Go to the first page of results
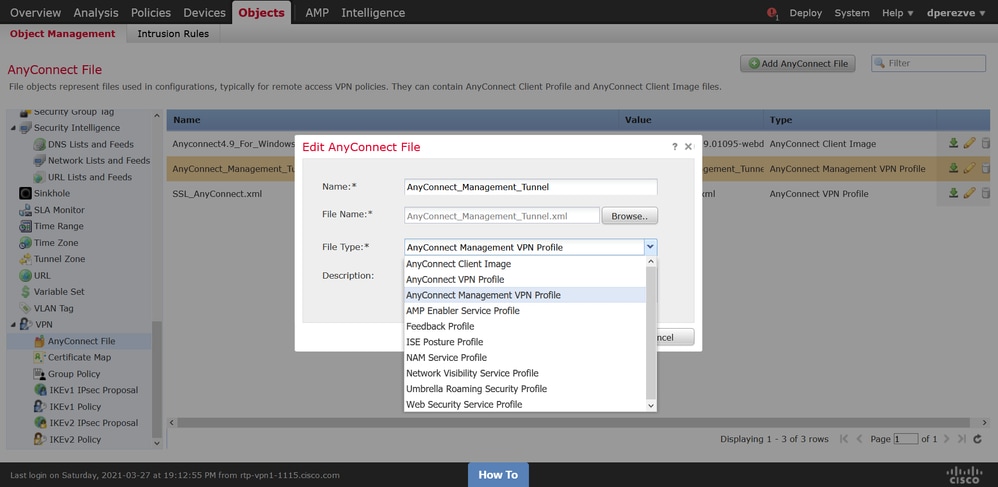Image resolution: width=998 pixels, height=487 pixels. tap(844, 439)
